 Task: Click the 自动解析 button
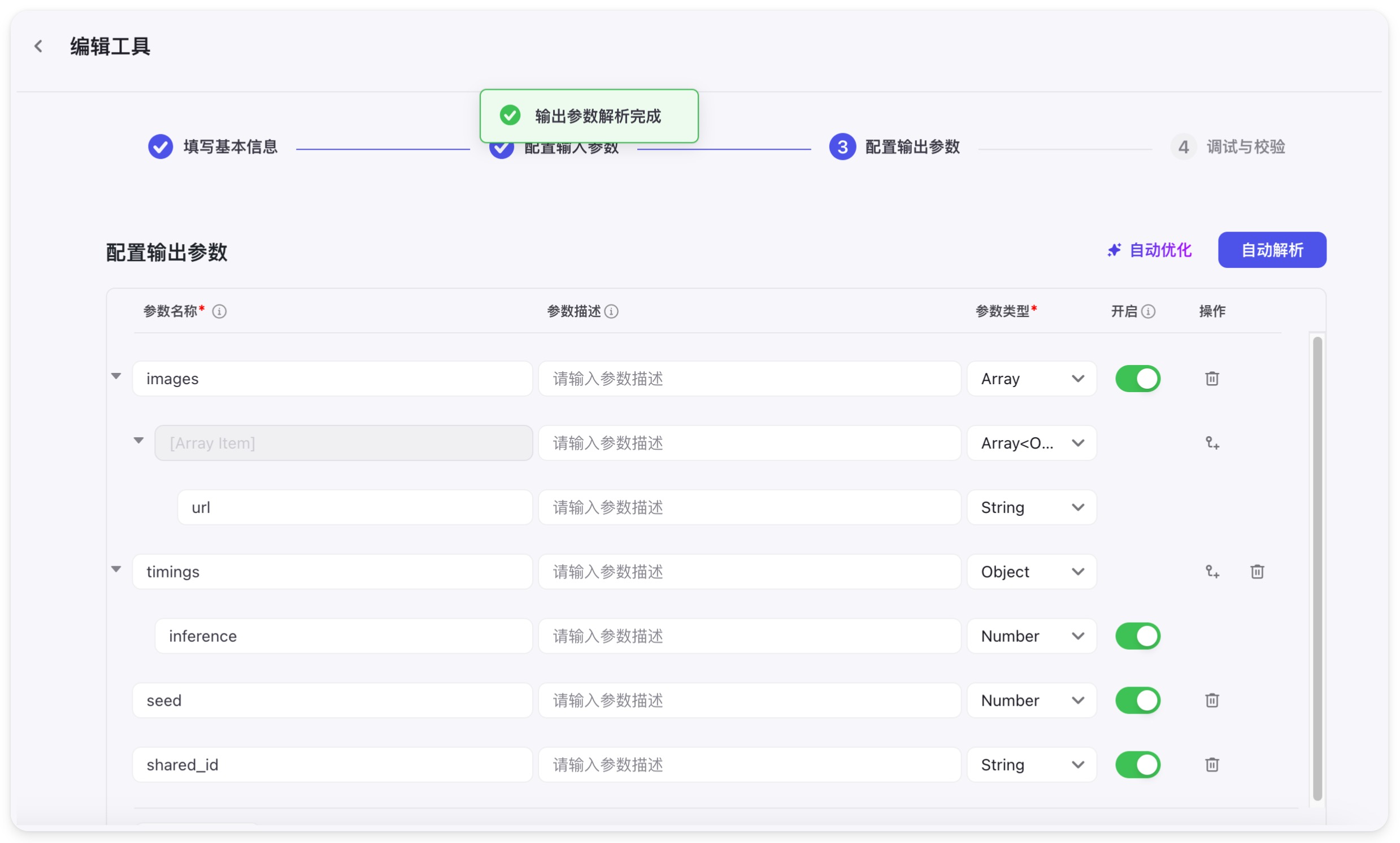(x=1271, y=250)
